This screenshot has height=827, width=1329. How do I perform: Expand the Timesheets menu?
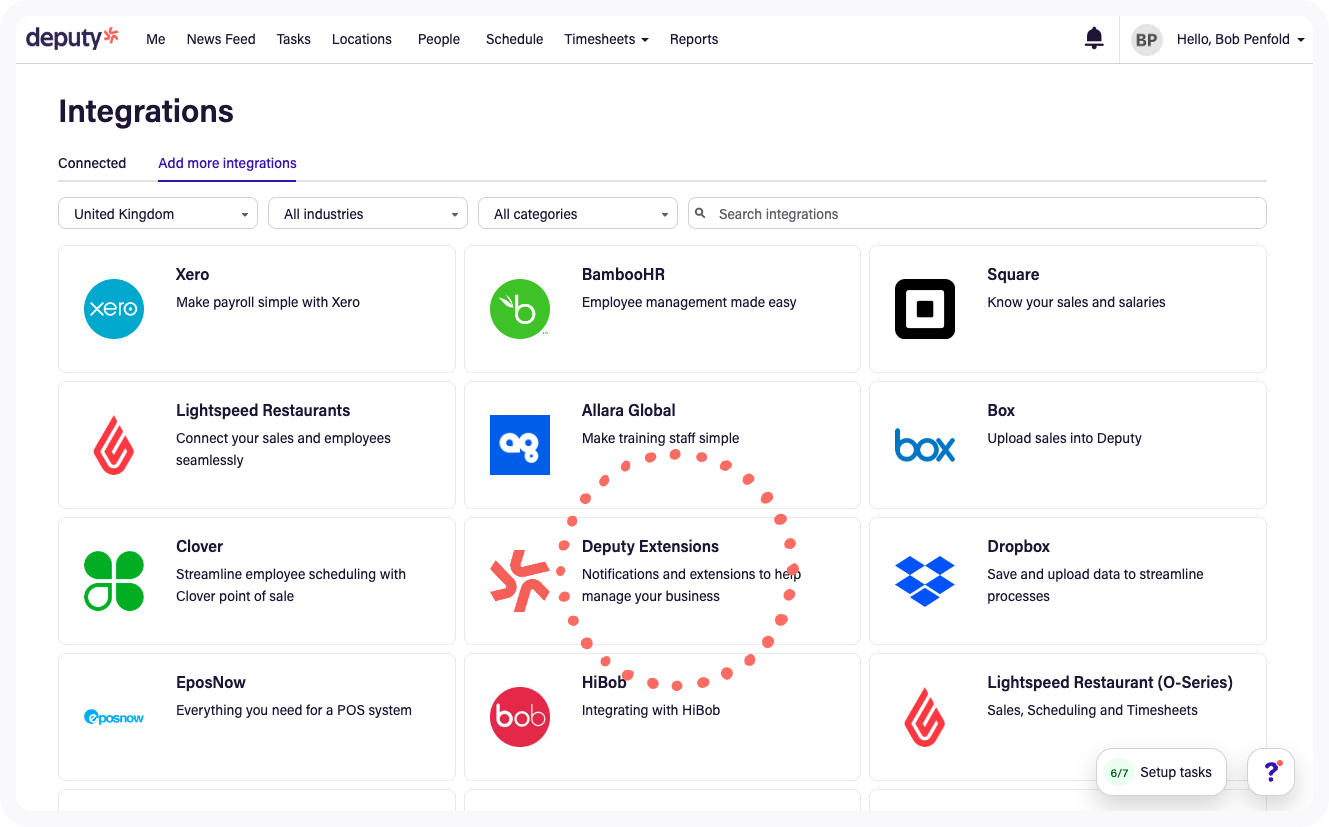(x=606, y=39)
